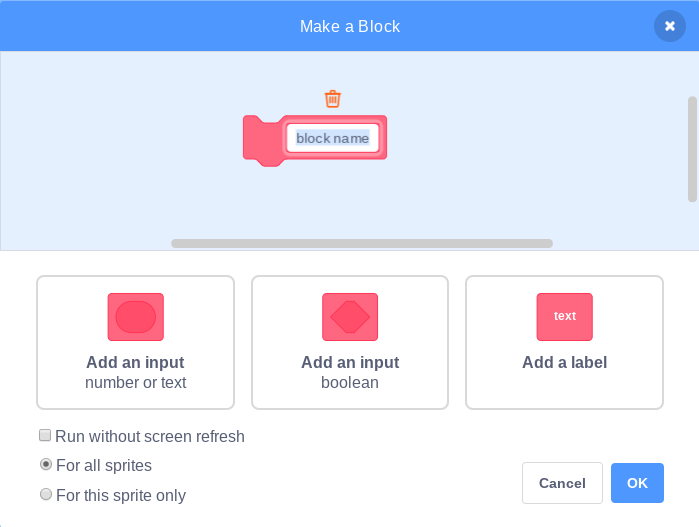Click the hexagon boolean input icon
This screenshot has height=527, width=699.
(349, 317)
